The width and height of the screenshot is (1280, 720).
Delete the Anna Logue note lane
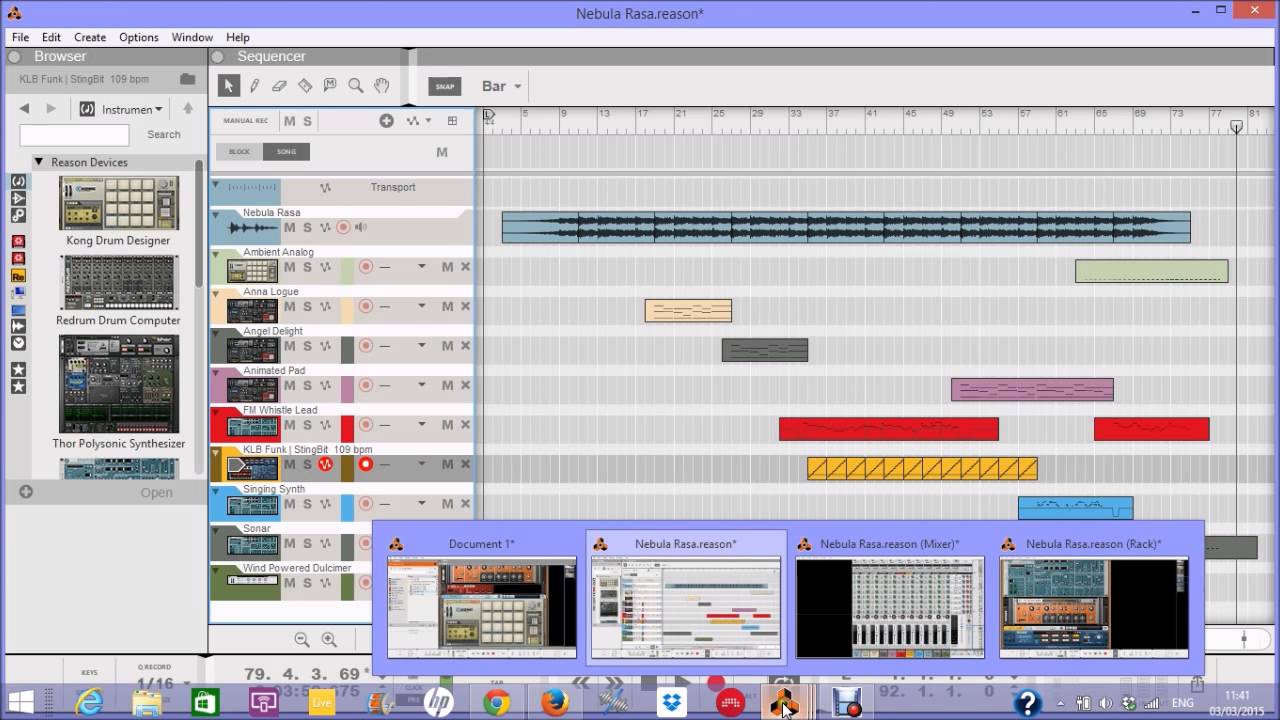pyautogui.click(x=465, y=306)
